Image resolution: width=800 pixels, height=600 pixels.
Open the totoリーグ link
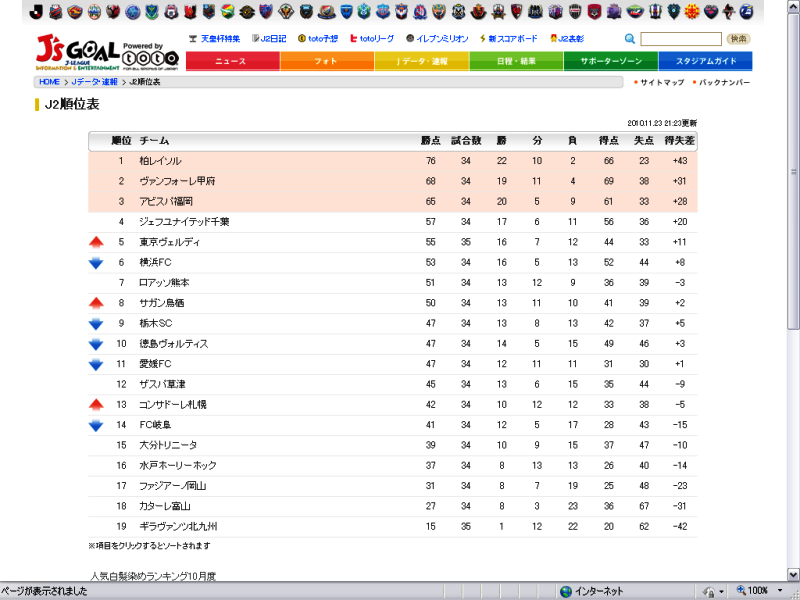pyautogui.click(x=372, y=39)
